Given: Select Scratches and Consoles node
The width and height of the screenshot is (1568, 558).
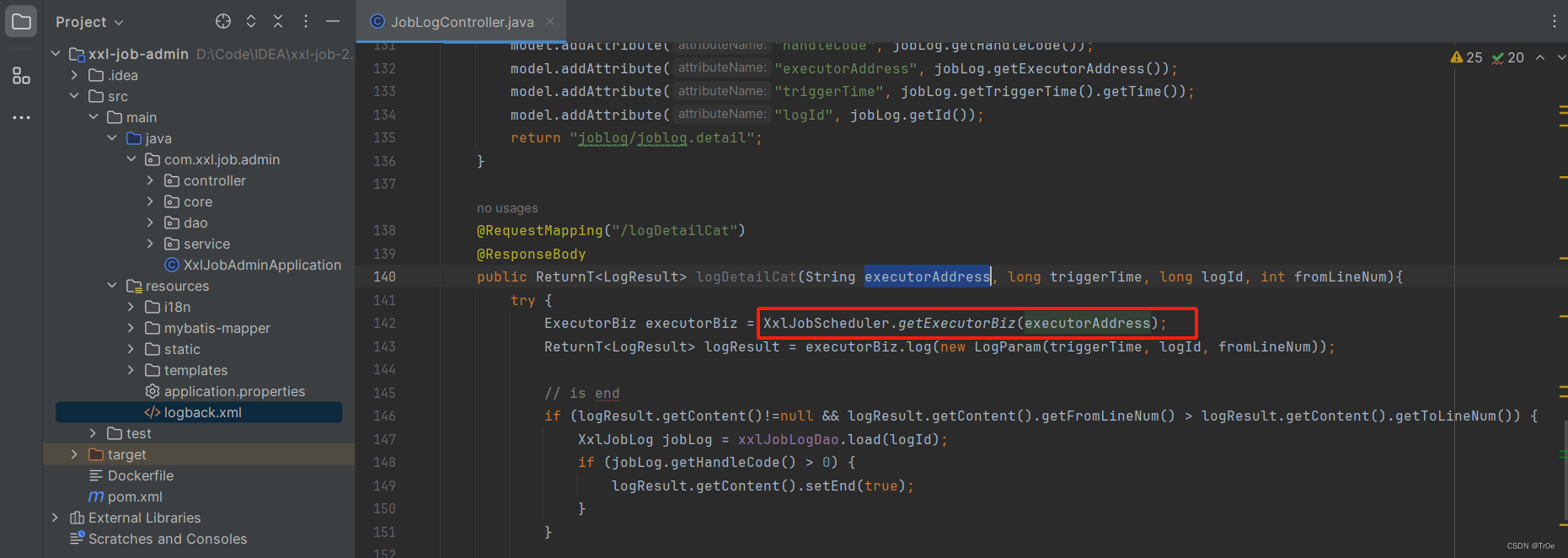Looking at the screenshot, I should coord(158,539).
